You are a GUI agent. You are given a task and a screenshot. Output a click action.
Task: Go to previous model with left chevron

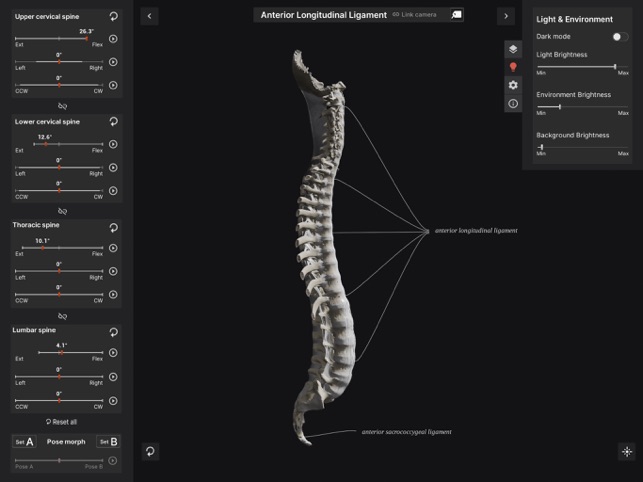pos(150,16)
